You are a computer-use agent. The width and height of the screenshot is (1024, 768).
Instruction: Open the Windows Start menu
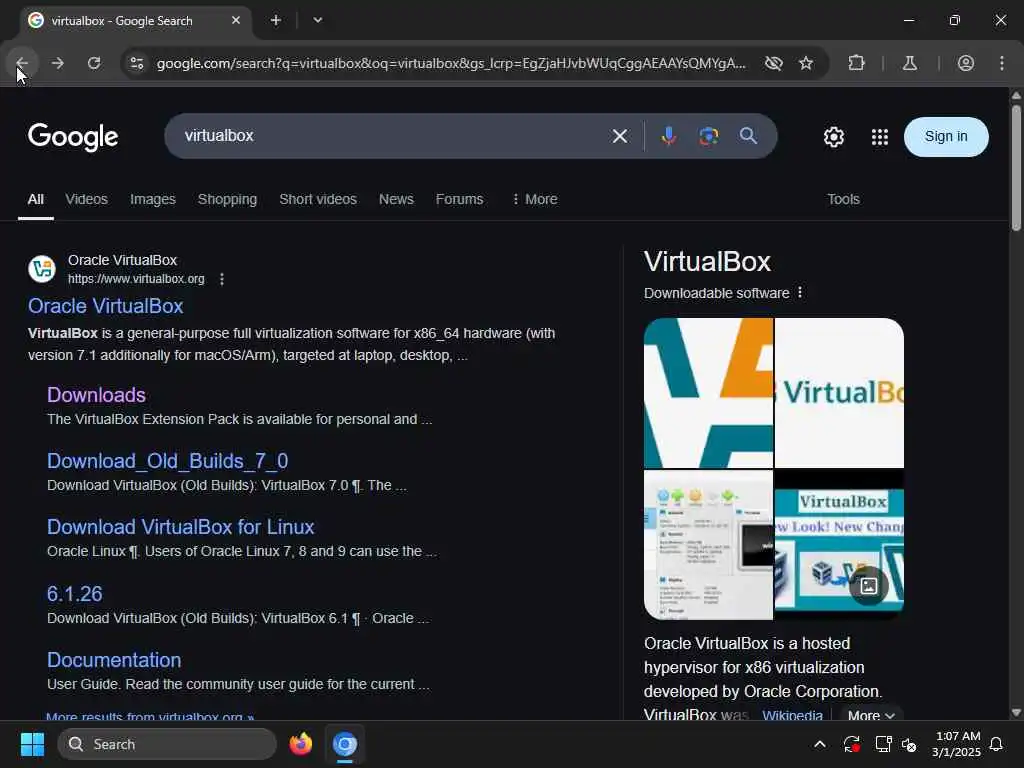pos(32,744)
